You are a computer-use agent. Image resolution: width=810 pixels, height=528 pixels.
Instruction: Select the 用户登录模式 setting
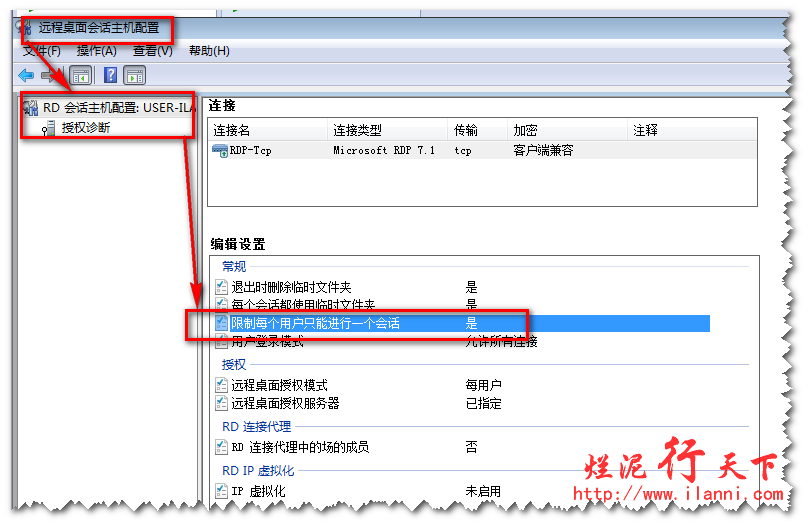pos(267,341)
